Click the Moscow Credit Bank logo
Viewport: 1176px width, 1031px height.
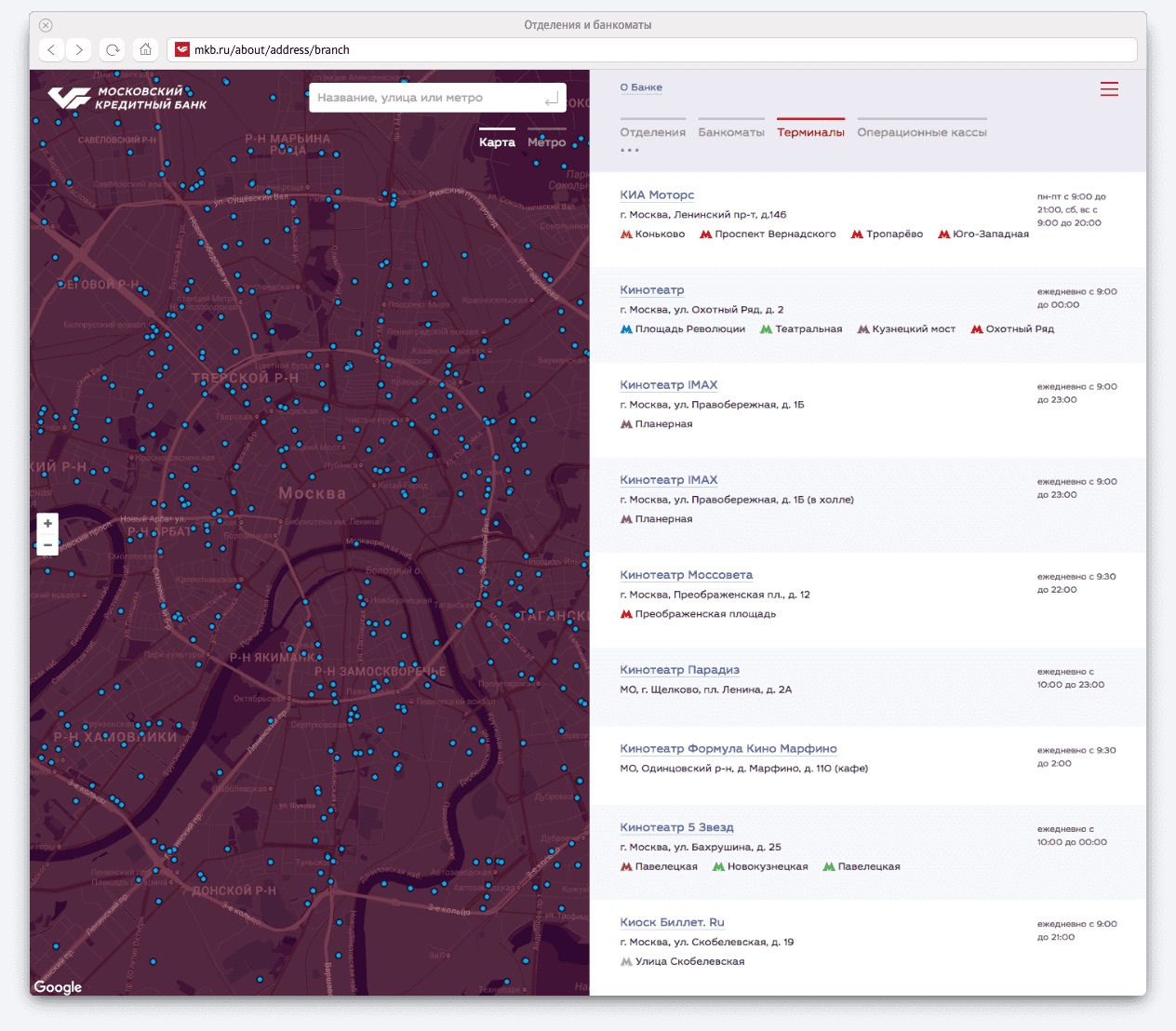tap(127, 98)
